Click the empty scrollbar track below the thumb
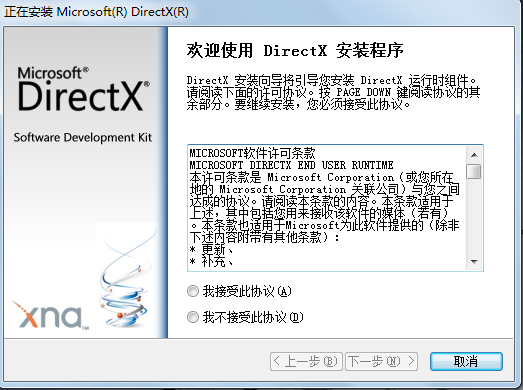 pos(474,217)
